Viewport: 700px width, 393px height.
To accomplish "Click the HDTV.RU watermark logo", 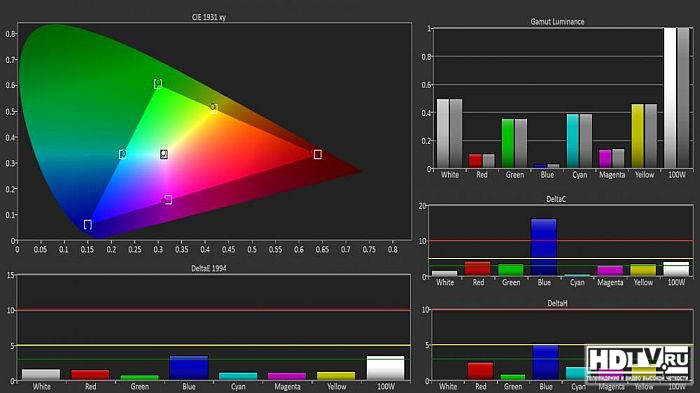I will pyautogui.click(x=638, y=364).
